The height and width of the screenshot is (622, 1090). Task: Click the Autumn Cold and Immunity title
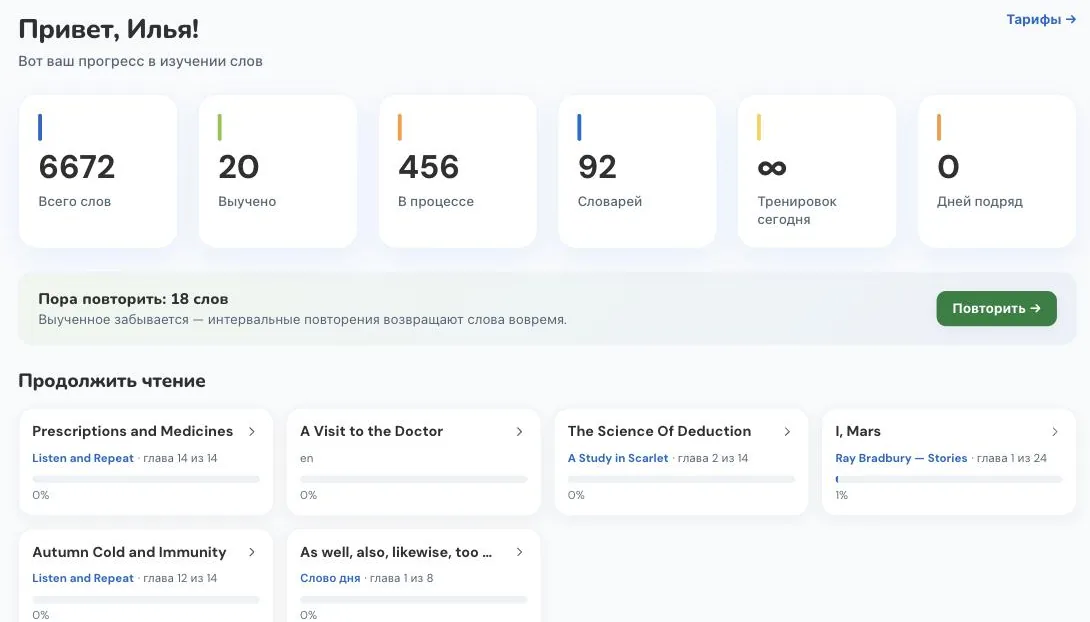129,552
